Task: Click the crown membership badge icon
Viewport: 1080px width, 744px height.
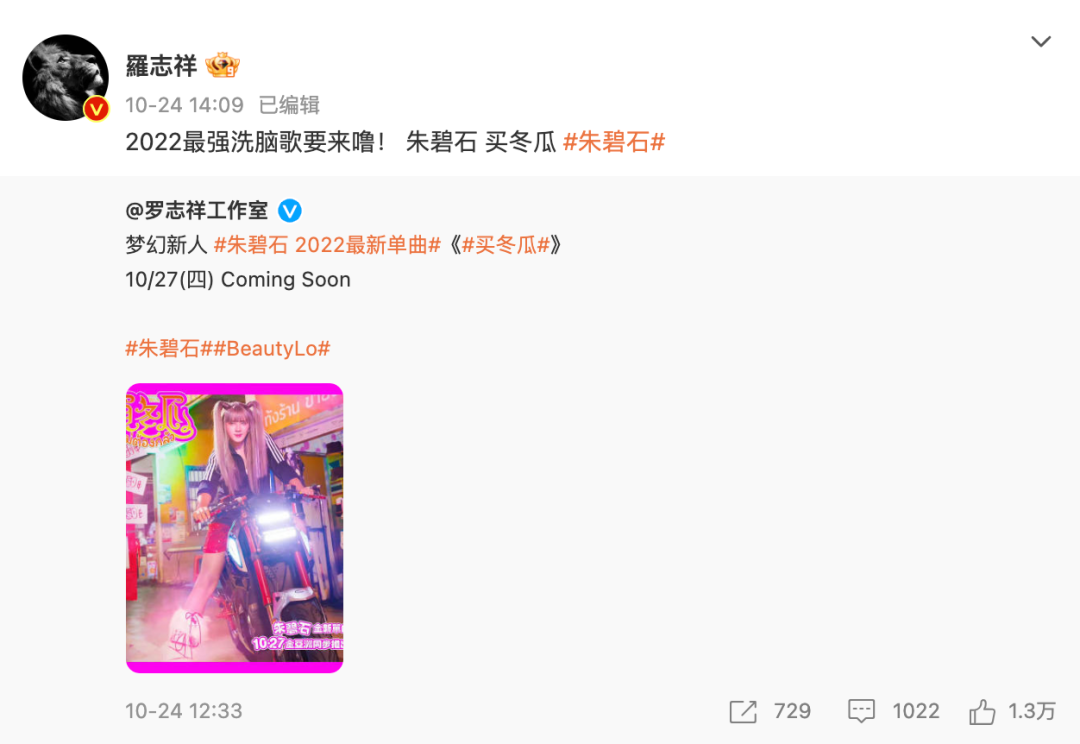Action: pos(222,65)
